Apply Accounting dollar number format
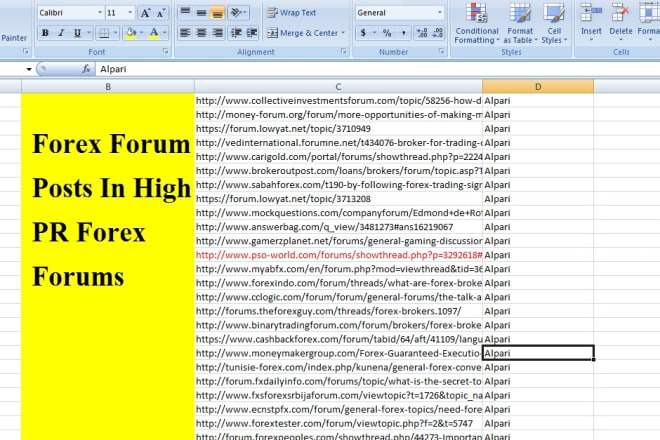The height and width of the screenshot is (440, 660). pyautogui.click(x=363, y=33)
